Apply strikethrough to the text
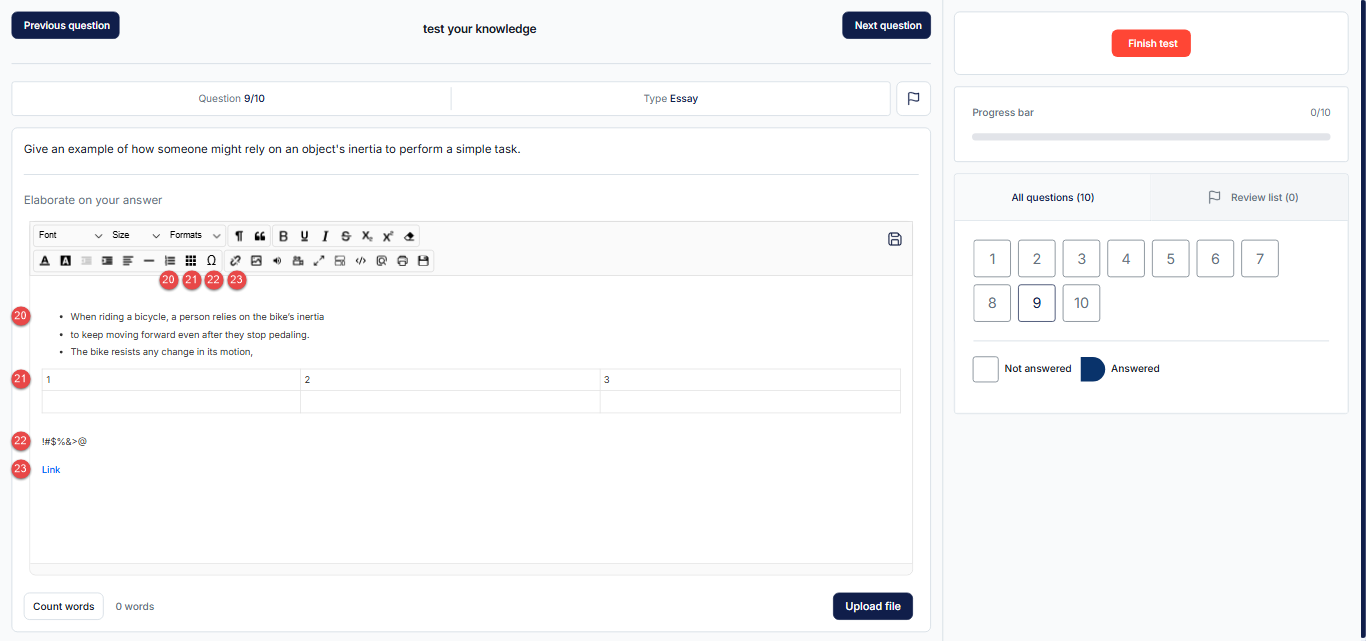 tap(346, 236)
